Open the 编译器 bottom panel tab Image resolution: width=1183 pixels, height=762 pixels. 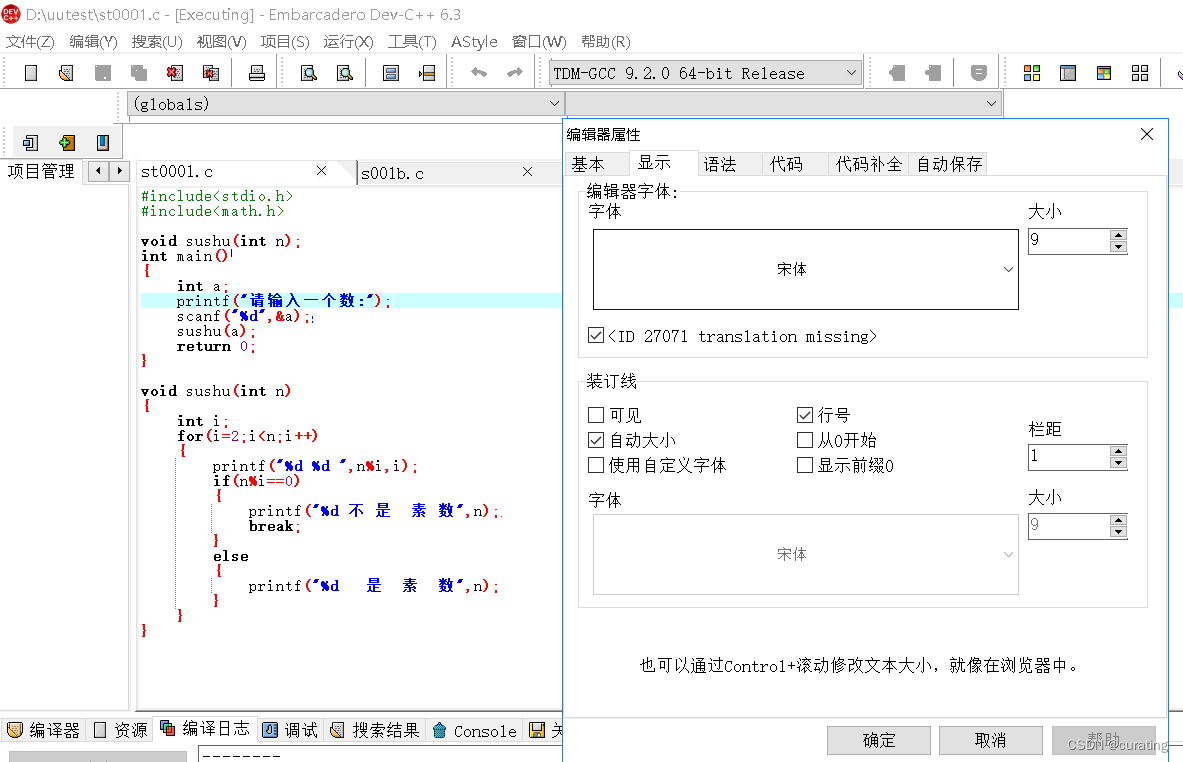click(44, 730)
